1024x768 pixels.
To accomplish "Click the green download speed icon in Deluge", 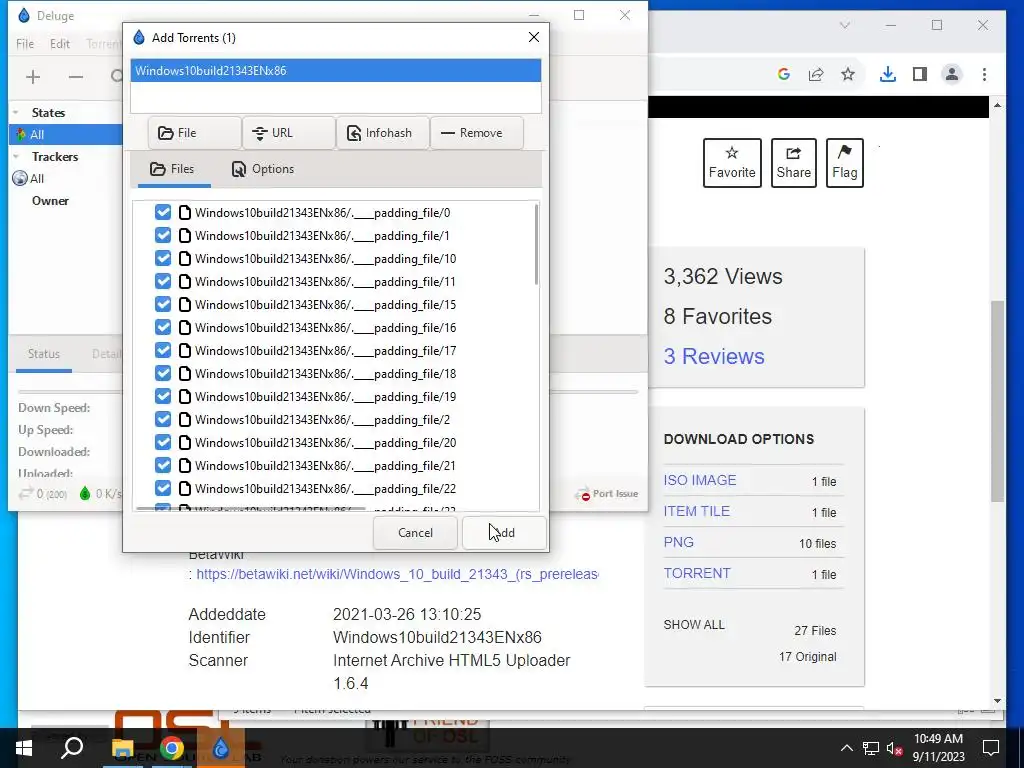I will (x=85, y=494).
